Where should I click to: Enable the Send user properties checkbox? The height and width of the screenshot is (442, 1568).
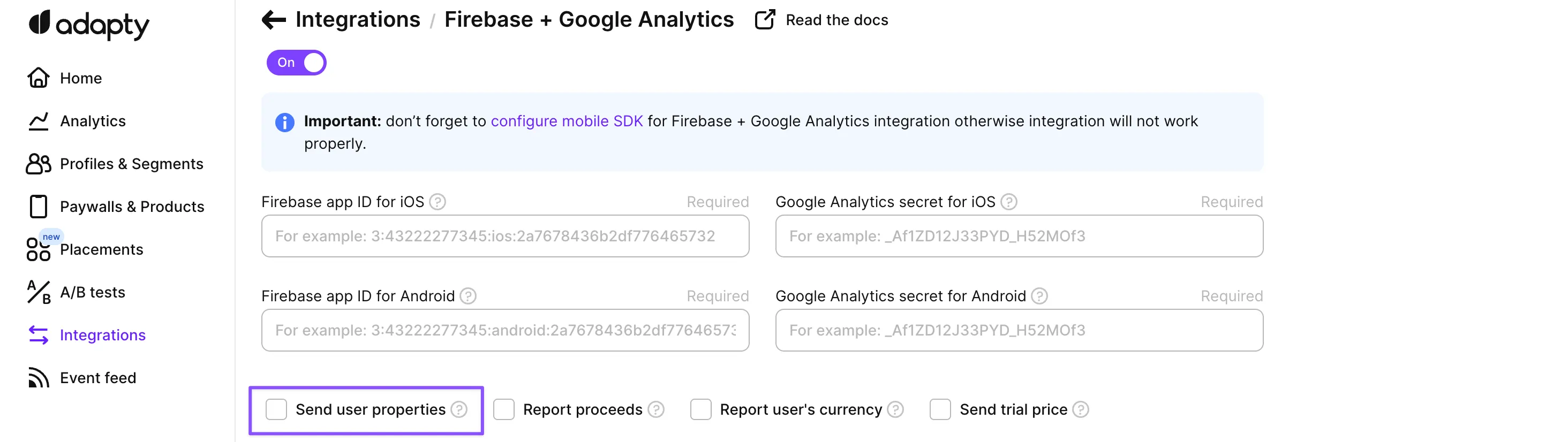(276, 410)
